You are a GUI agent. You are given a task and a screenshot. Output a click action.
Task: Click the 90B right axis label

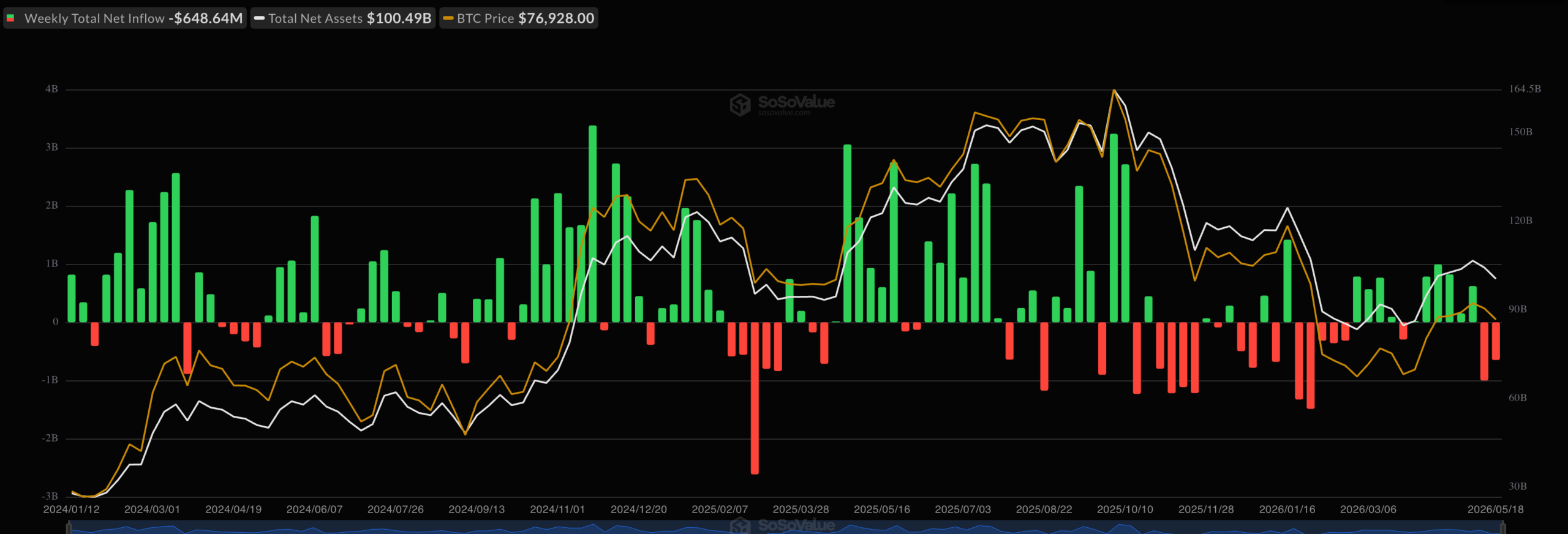coord(1518,309)
